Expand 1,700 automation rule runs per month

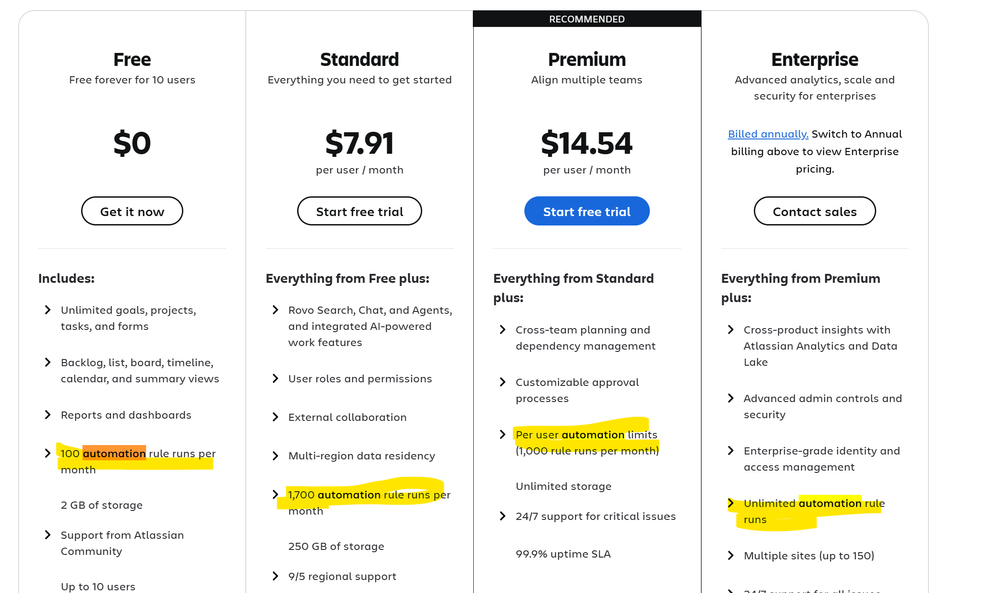[276, 494]
